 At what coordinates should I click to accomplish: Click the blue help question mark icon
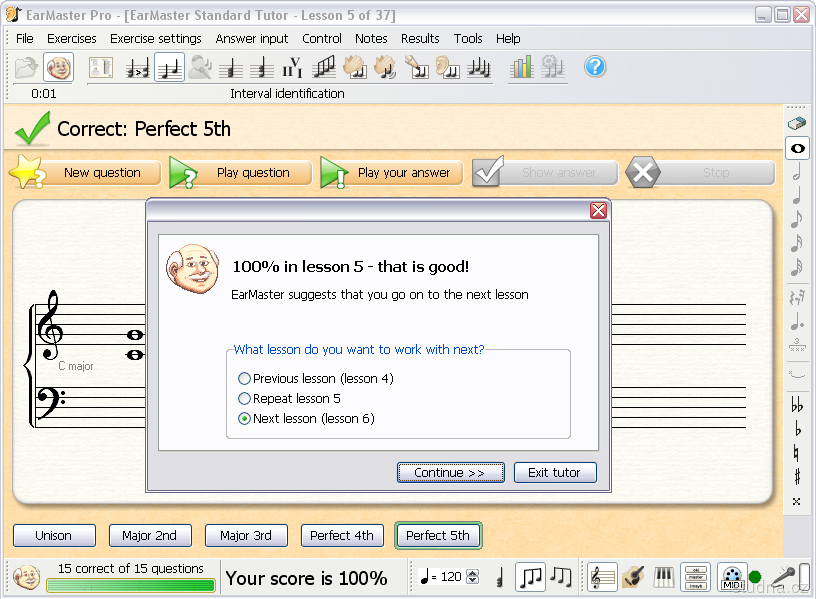[595, 67]
